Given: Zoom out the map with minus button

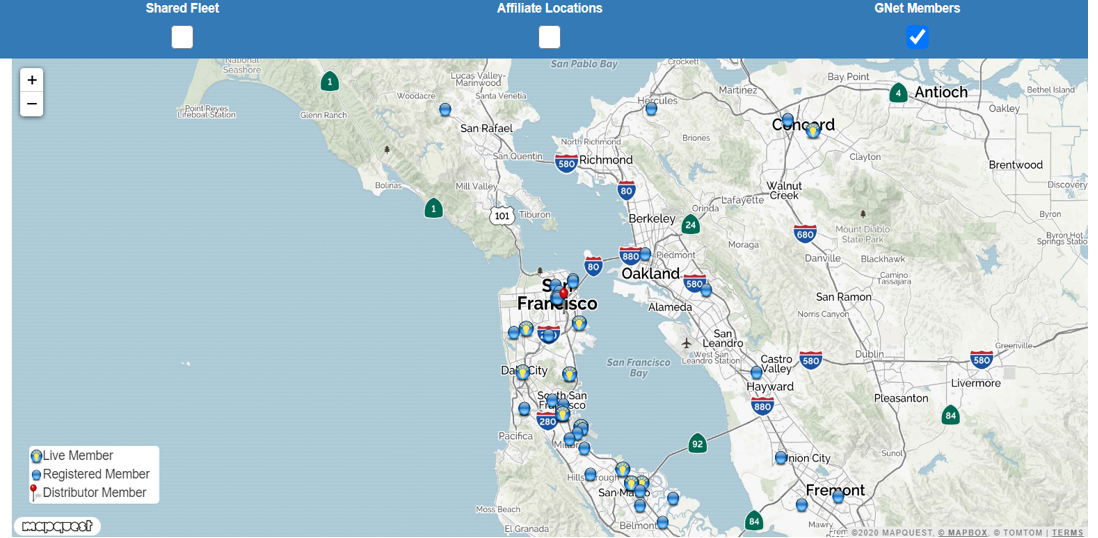Looking at the screenshot, I should point(32,104).
